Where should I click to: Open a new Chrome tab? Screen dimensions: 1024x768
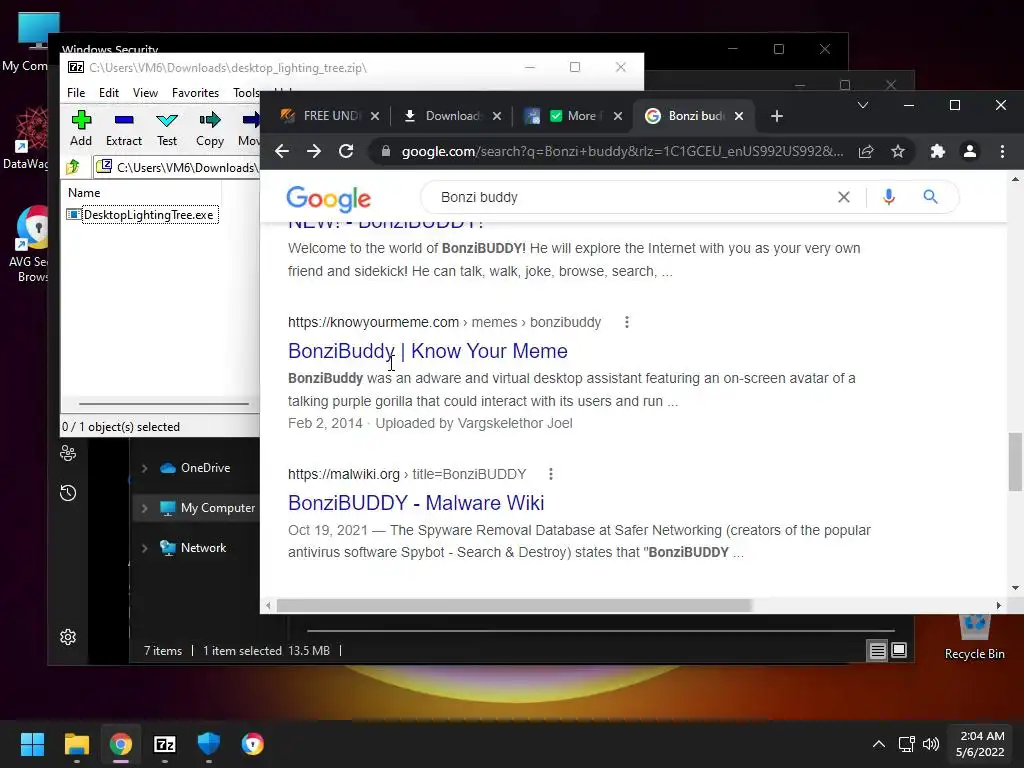coord(776,116)
